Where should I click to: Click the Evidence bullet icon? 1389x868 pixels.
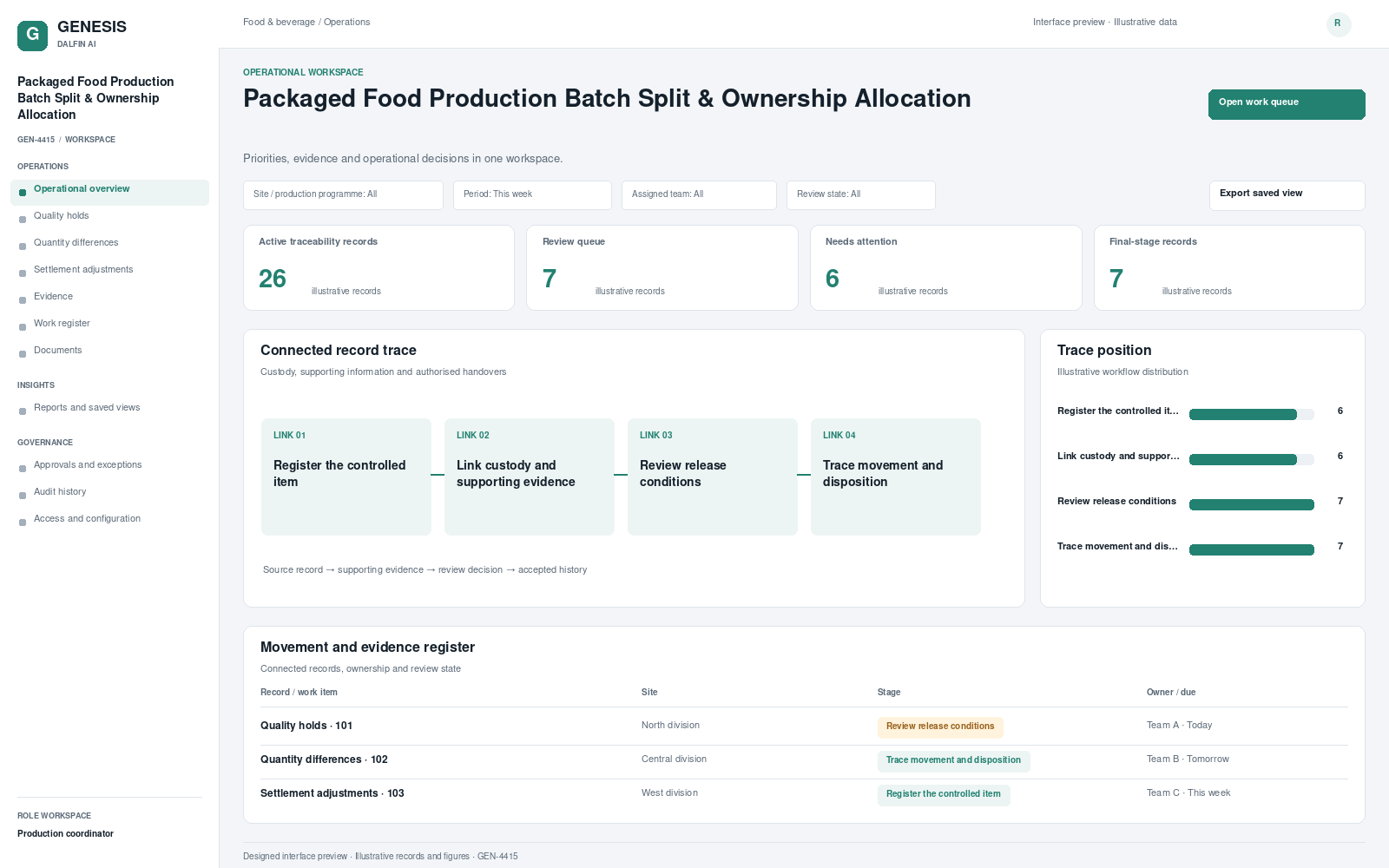click(x=23, y=300)
